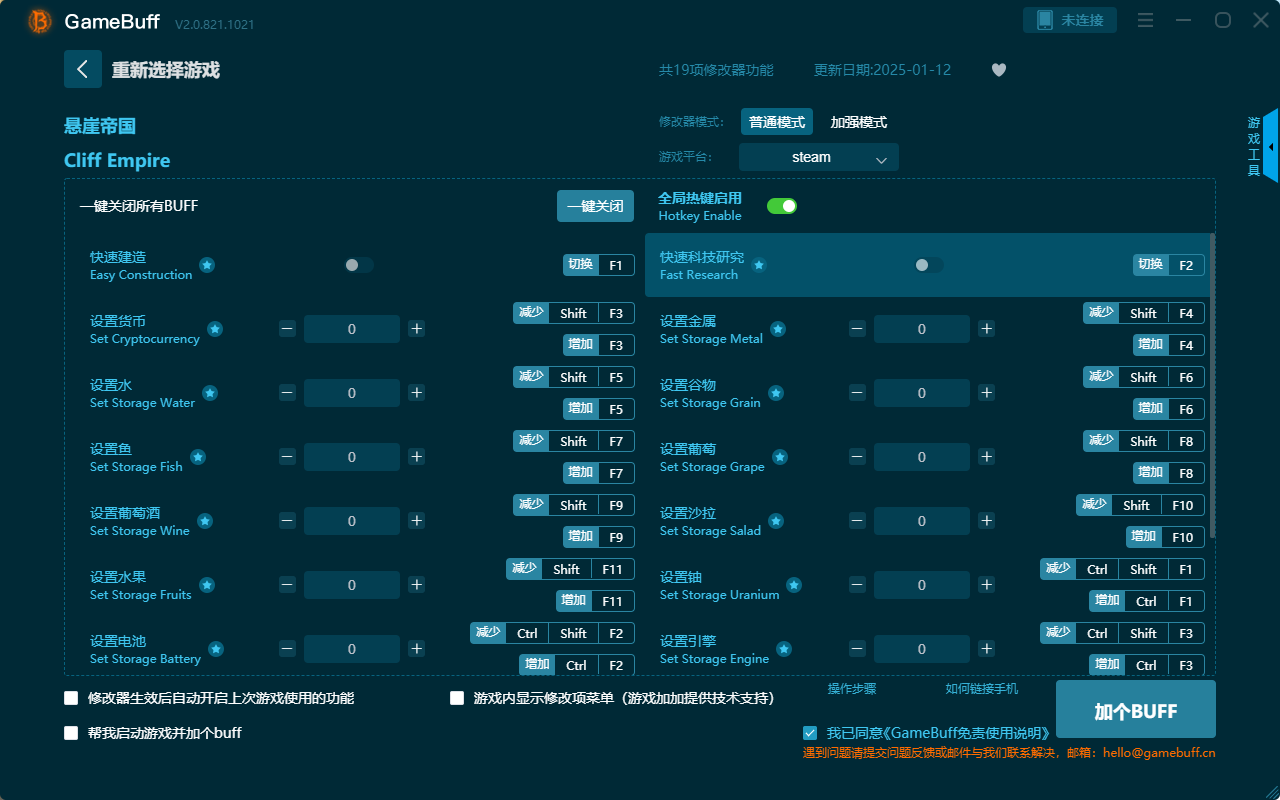Click the heart favorite icon
1280x800 pixels.
coord(998,70)
